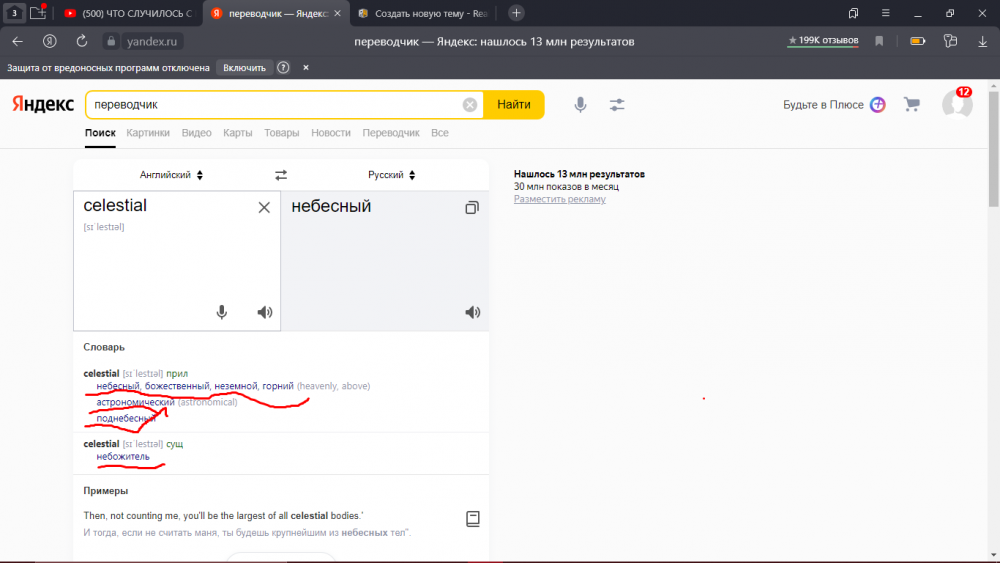
Task: Swap the translation languages with the arrows icon
Action: coord(281,175)
